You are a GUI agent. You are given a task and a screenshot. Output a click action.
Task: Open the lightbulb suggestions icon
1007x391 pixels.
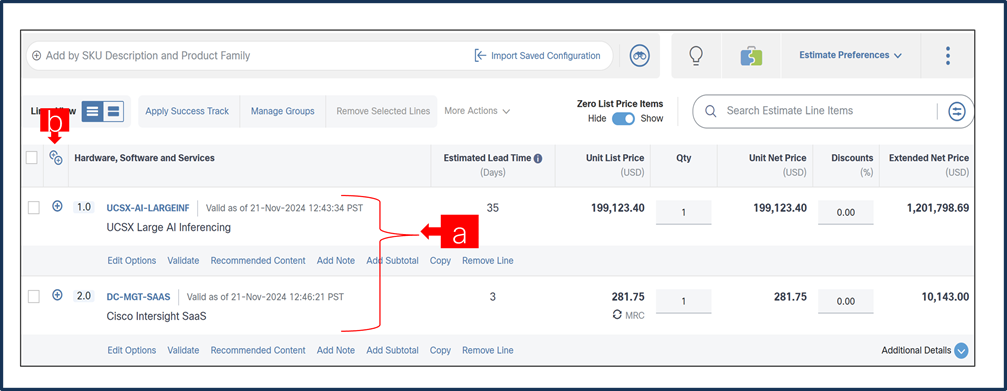coord(696,56)
